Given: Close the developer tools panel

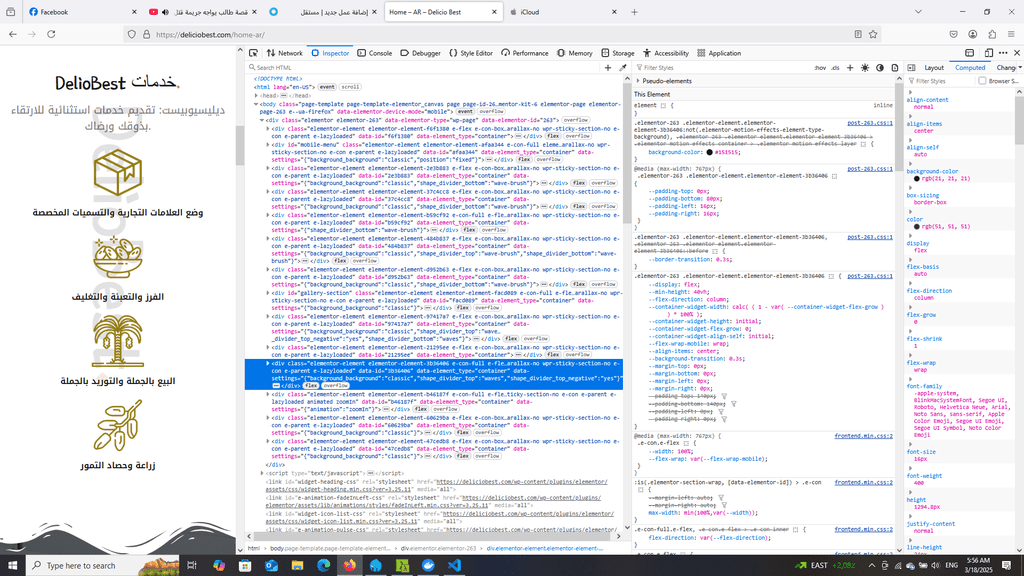Looking at the screenshot, I should (x=1017, y=53).
